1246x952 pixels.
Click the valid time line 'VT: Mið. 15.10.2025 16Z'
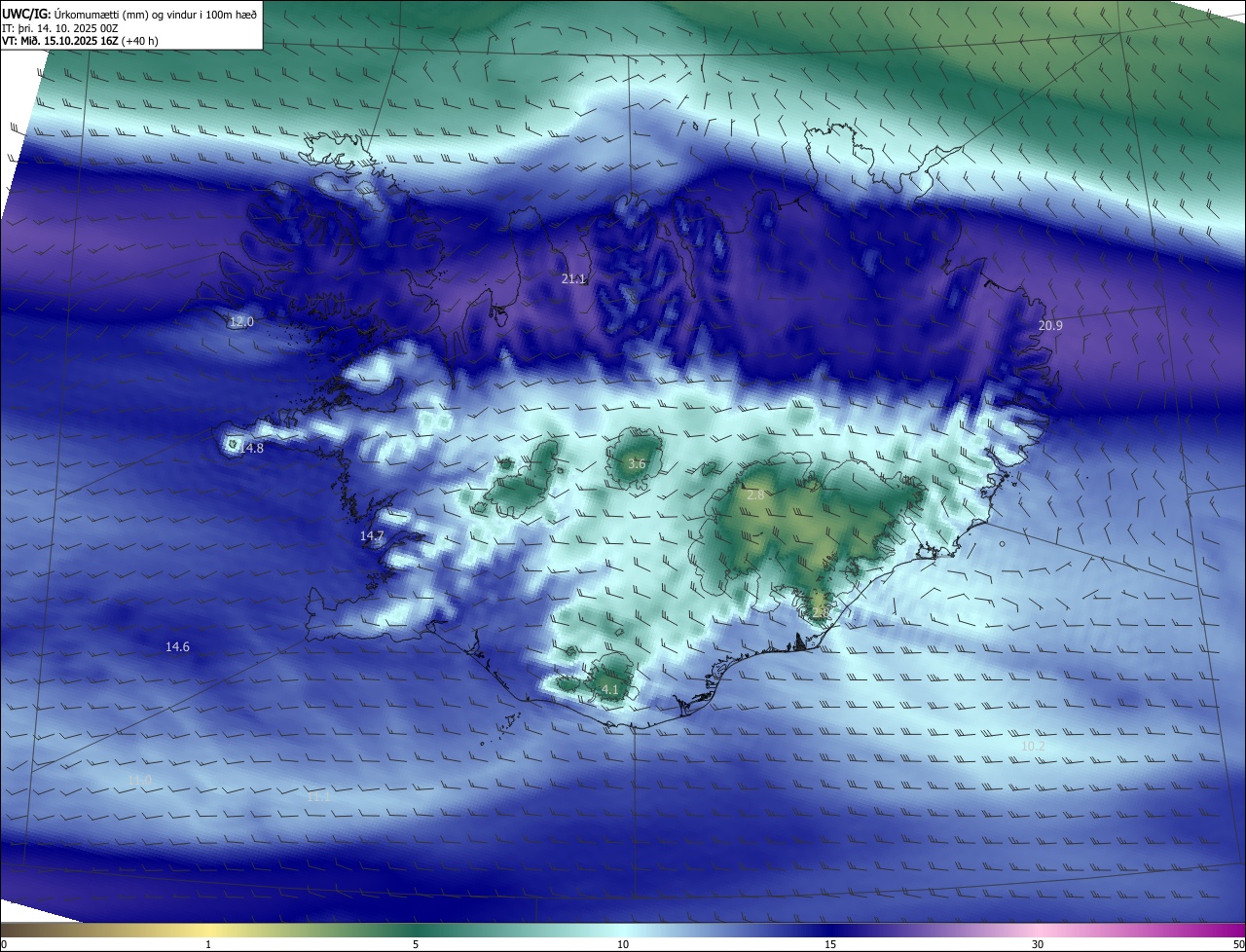tap(79, 41)
